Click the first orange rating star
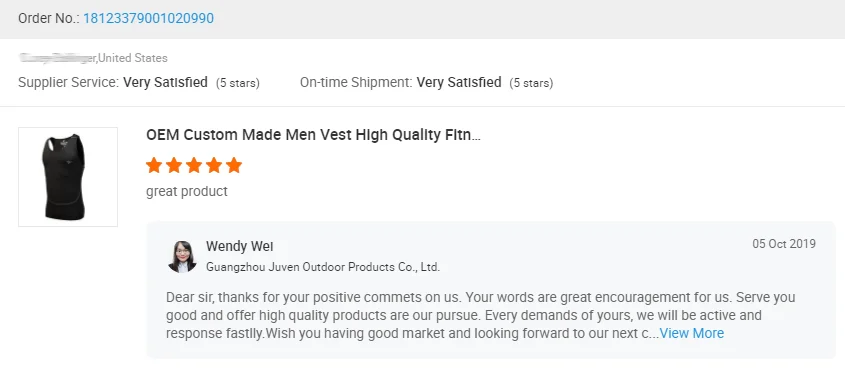This screenshot has width=845, height=375. tap(154, 165)
